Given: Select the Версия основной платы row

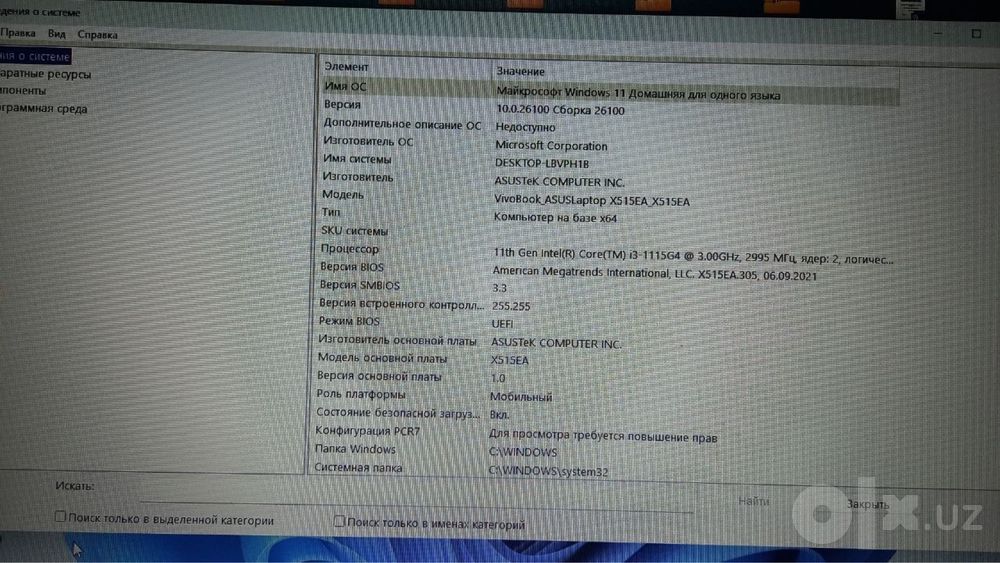Looking at the screenshot, I should (379, 376).
